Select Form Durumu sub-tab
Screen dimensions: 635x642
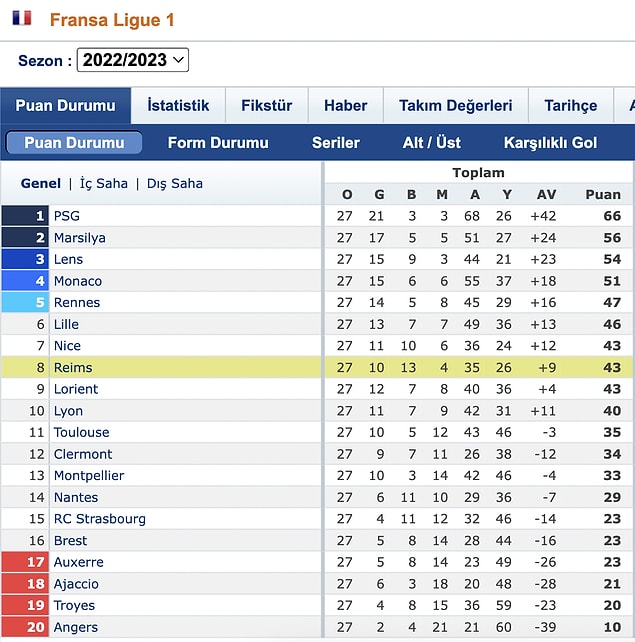[x=218, y=142]
